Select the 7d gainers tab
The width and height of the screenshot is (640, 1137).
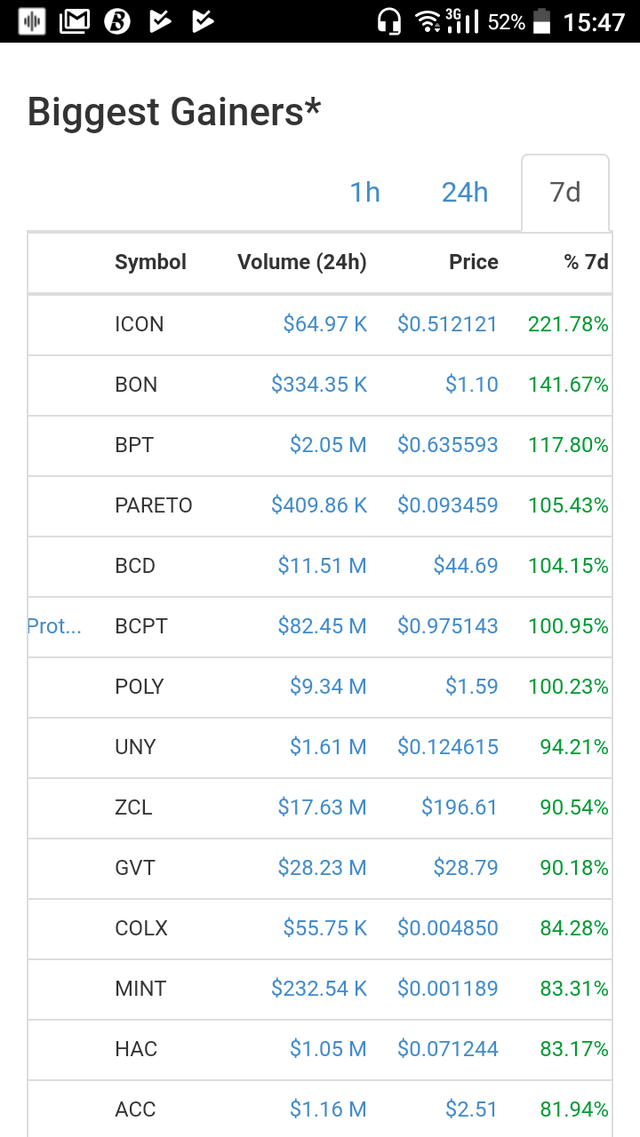[565, 193]
